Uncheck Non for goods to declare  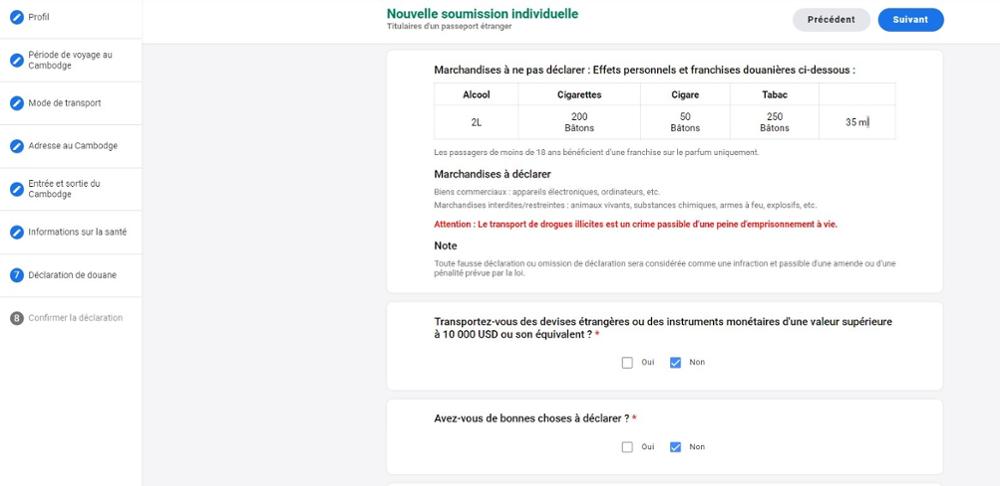[x=675, y=447]
